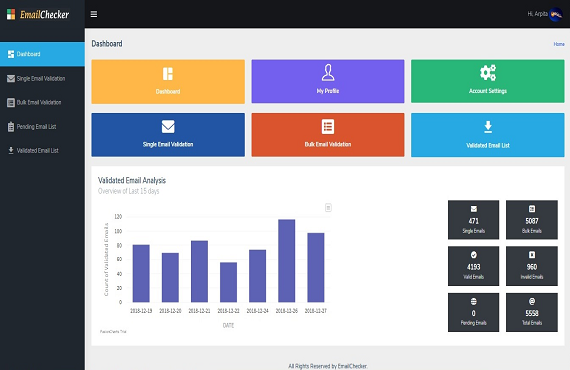Follow the Home breadcrumb link
This screenshot has width=570, height=370.
point(559,44)
